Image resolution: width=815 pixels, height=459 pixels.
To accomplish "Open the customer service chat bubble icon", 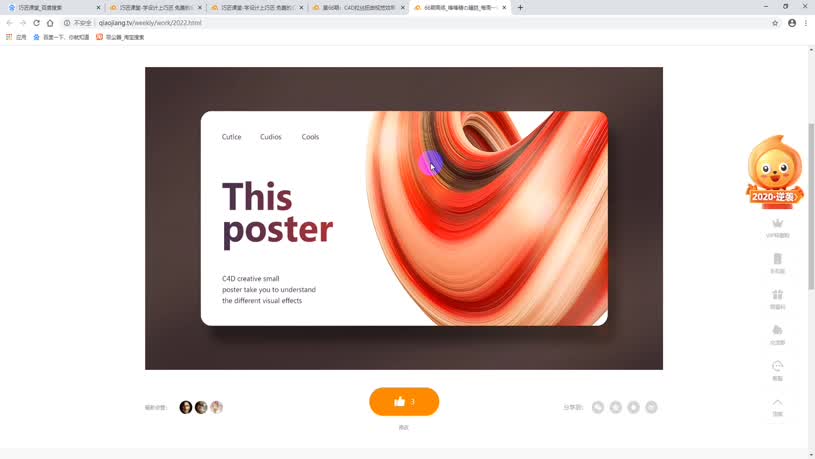I will 778,370.
